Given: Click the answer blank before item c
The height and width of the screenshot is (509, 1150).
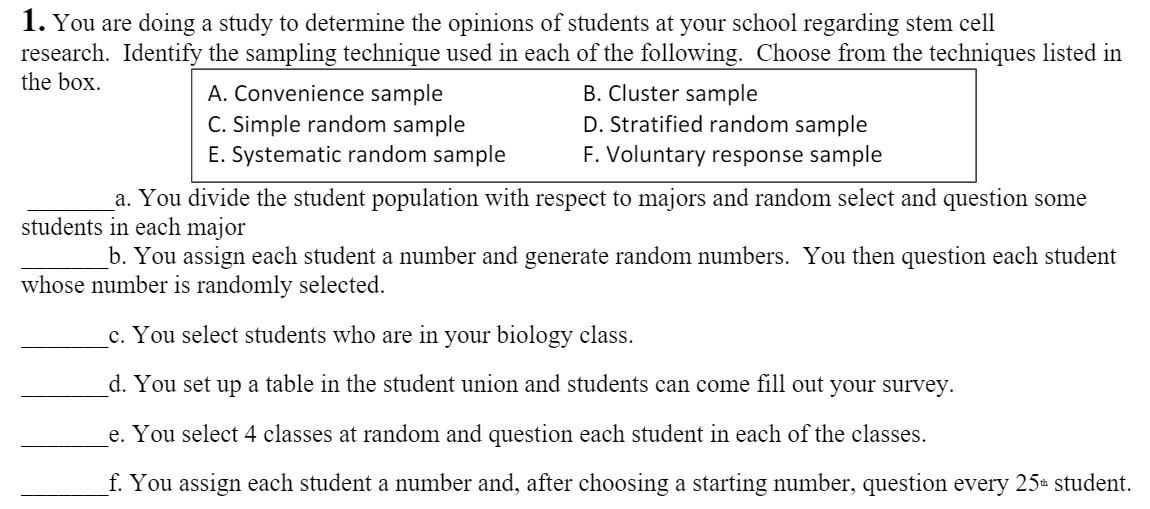Looking at the screenshot, I should tap(64, 343).
